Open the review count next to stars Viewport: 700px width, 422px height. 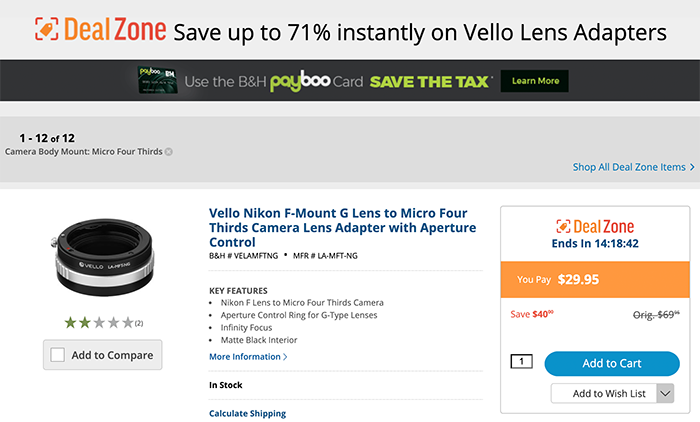pos(139,323)
